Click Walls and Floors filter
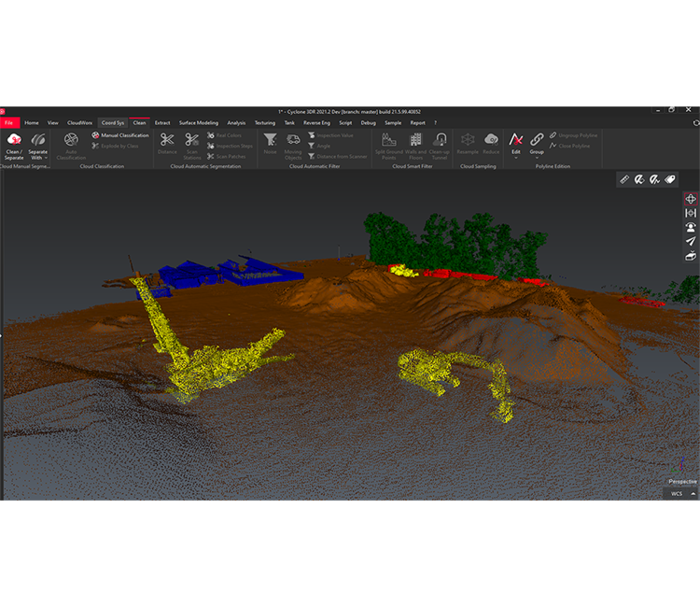 tap(416, 146)
